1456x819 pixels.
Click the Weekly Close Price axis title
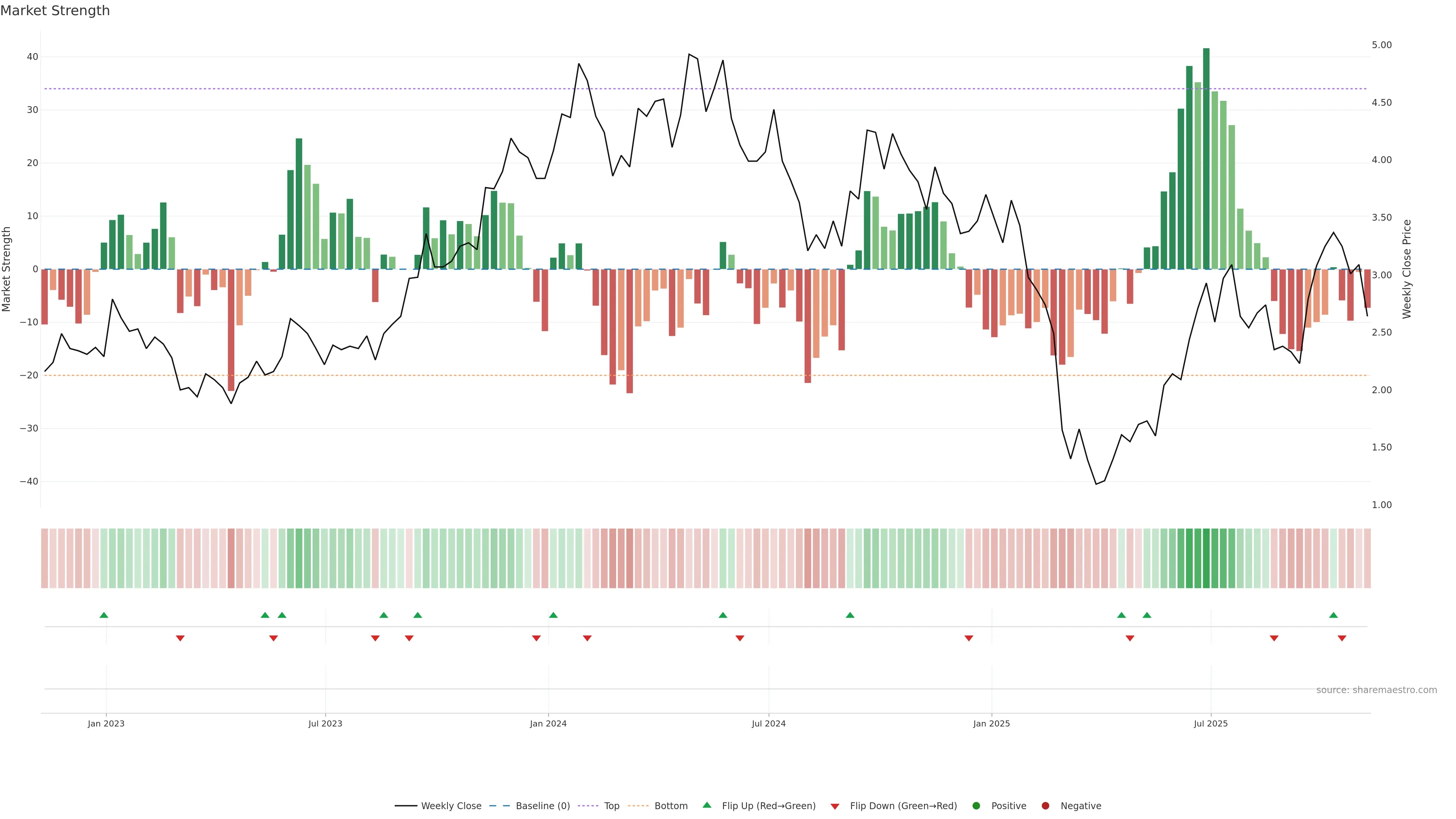[1406, 269]
